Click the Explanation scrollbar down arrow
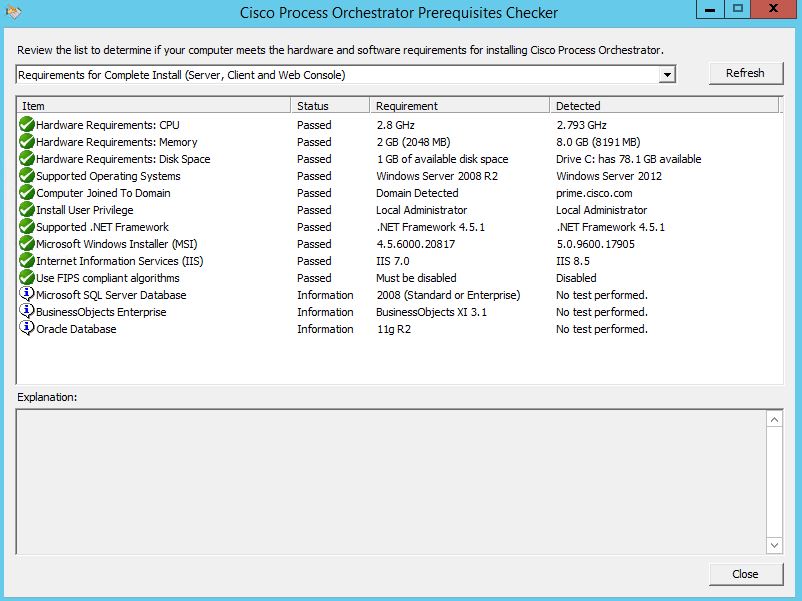Screen dimensions: 802x601 pos(774,545)
